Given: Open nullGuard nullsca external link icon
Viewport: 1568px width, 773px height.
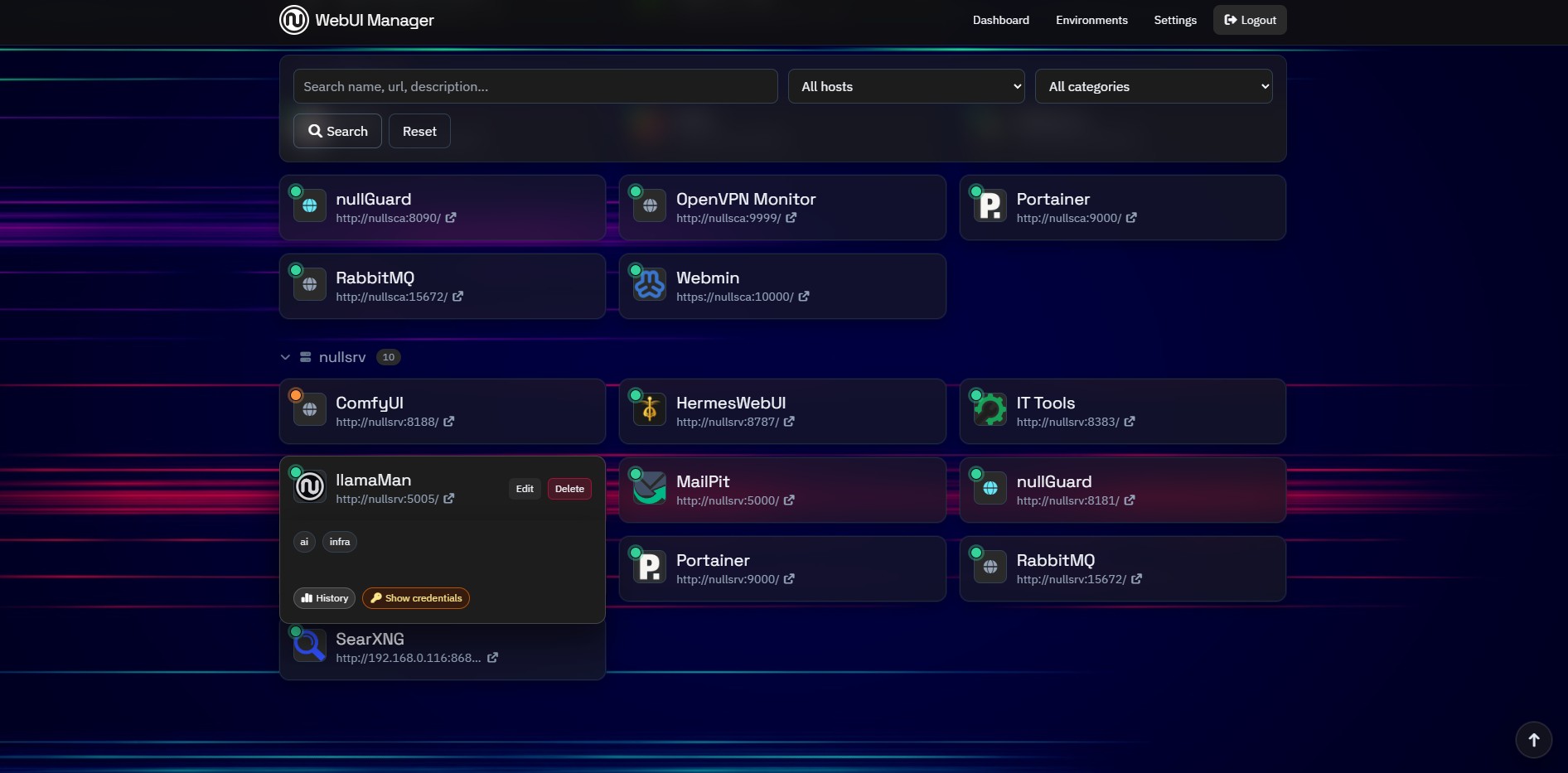Looking at the screenshot, I should point(451,218).
